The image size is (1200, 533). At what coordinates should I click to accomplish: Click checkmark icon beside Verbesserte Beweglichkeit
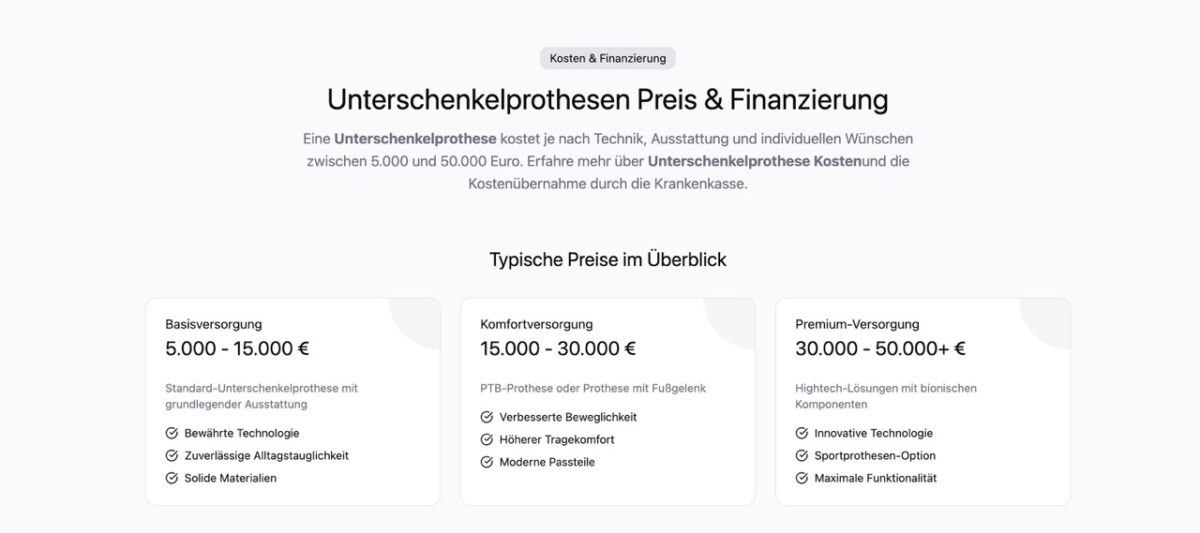point(487,417)
